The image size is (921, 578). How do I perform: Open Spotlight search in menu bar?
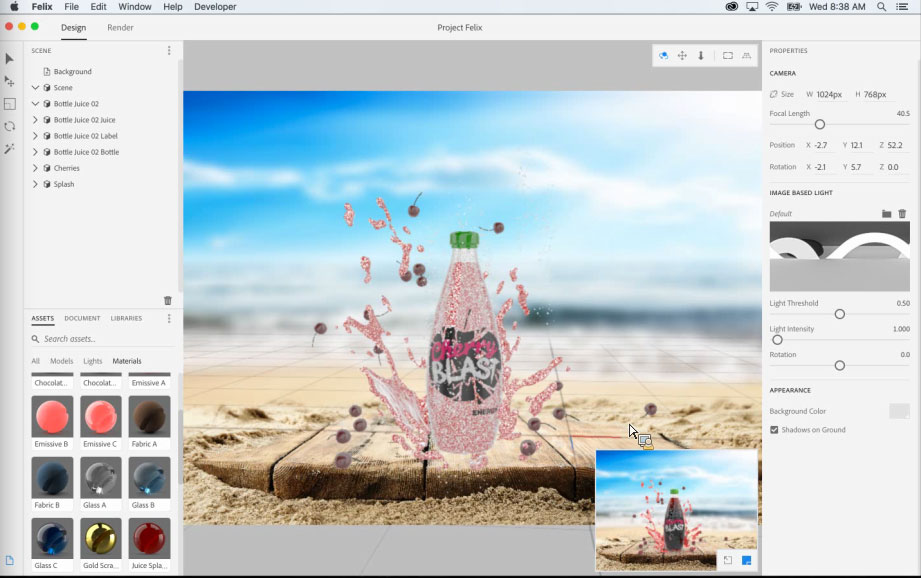click(x=882, y=6)
